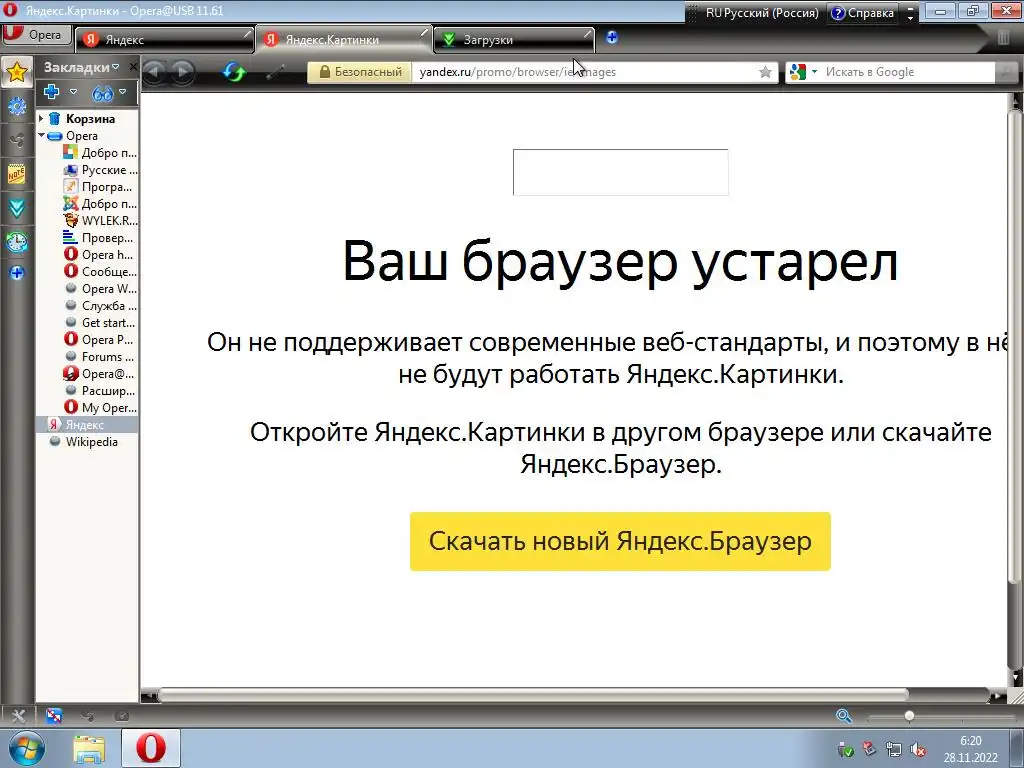The width and height of the screenshot is (1024, 768).
Task: Open the Windows Start menu
Action: pos(26,748)
